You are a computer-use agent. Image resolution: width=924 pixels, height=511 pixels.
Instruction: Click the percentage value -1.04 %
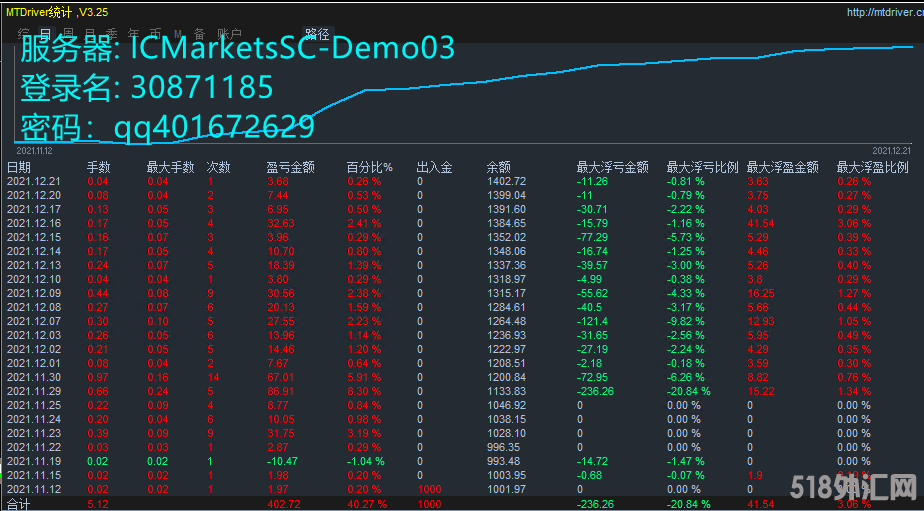tap(366, 461)
